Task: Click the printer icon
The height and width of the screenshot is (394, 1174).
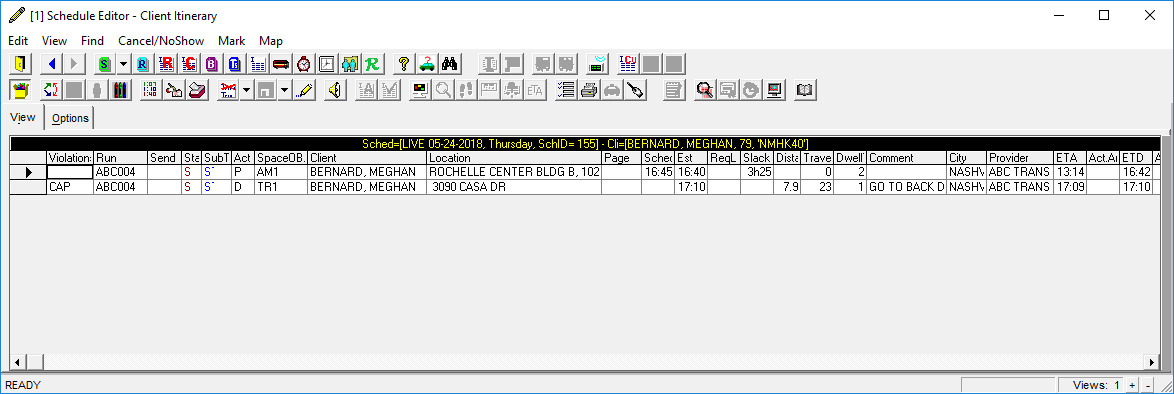Action: [x=590, y=90]
